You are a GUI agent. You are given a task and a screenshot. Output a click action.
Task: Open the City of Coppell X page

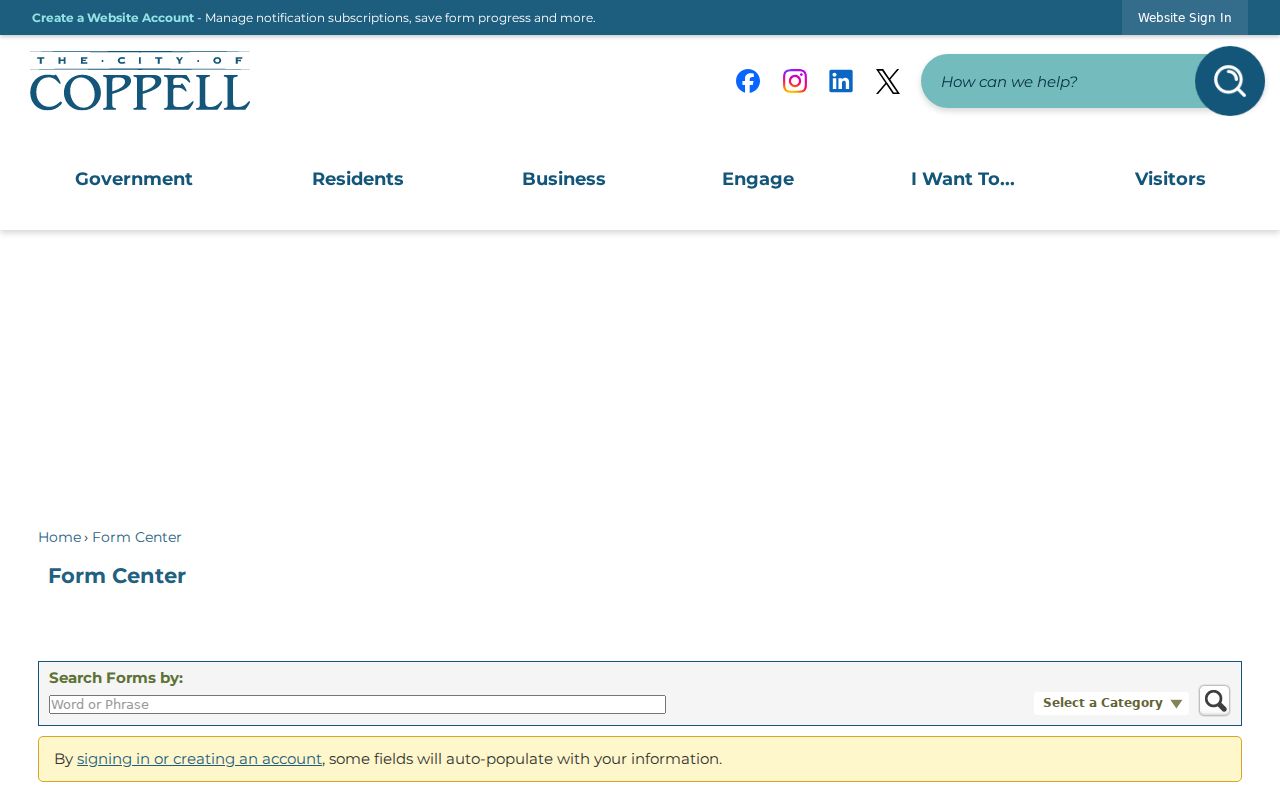point(888,81)
